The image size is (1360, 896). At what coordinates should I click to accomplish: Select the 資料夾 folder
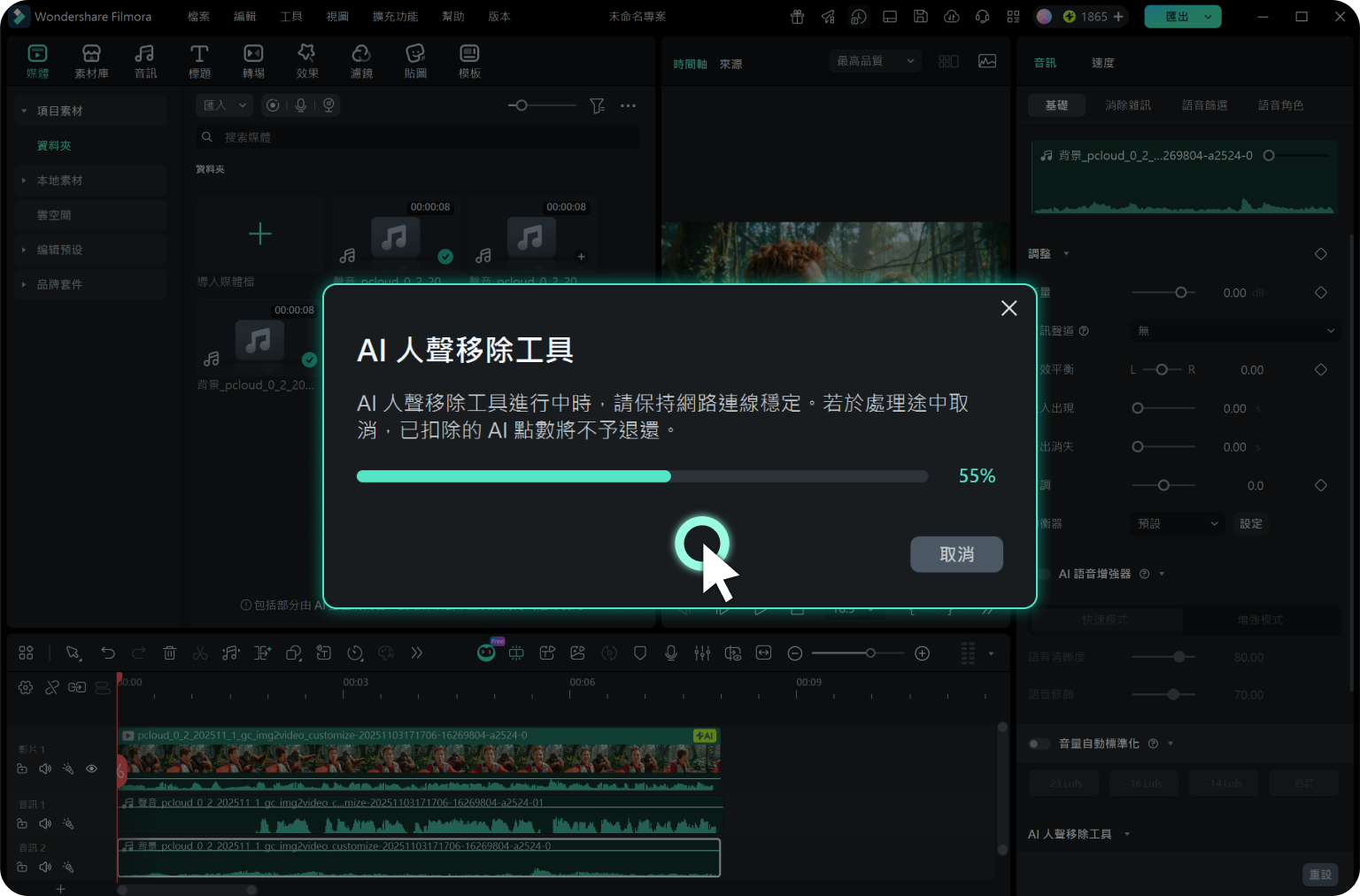(x=54, y=146)
